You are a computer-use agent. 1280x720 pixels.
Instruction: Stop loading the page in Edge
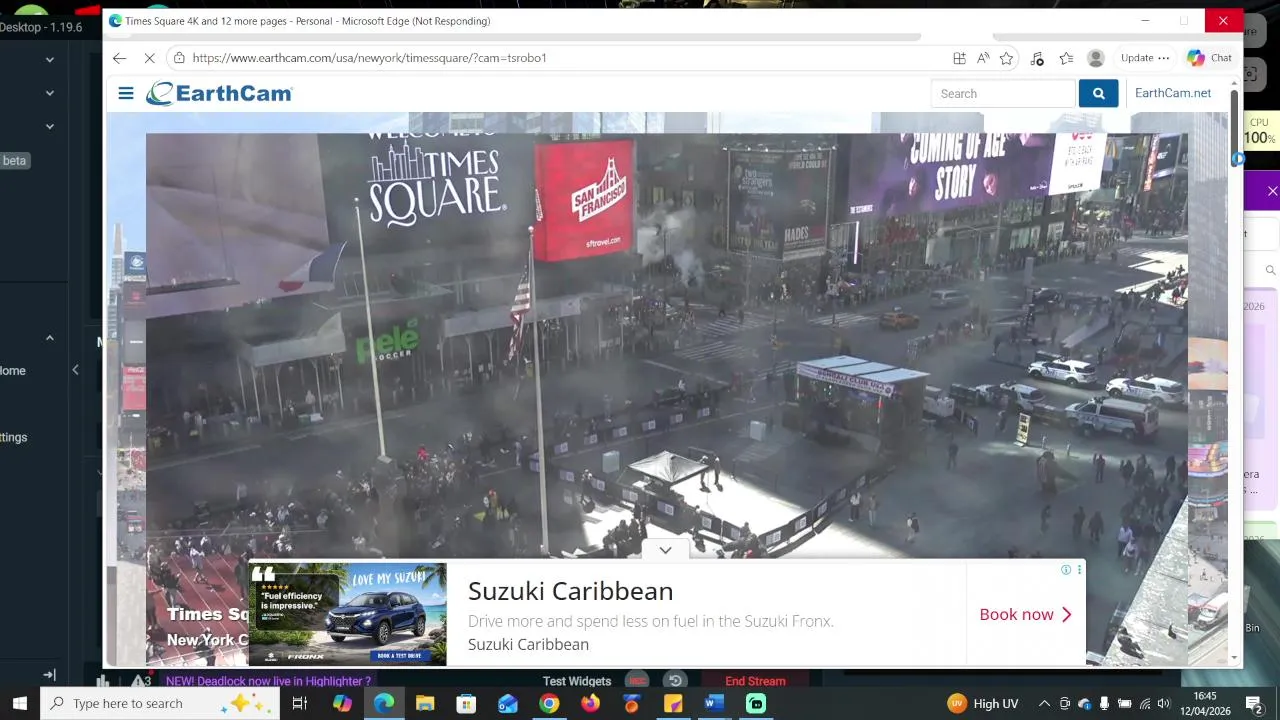coord(149,58)
